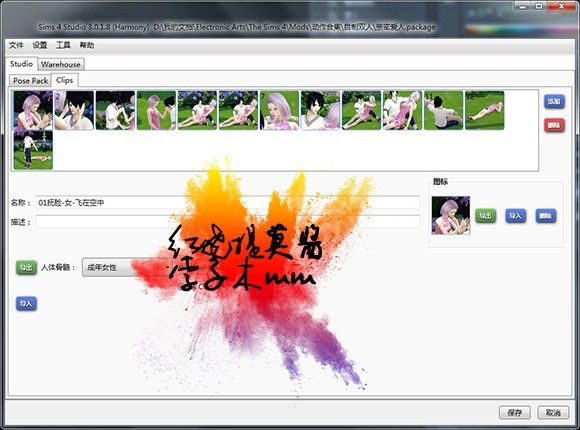The image size is (580, 430).
Task: Open the 文件 menu
Action: point(16,45)
